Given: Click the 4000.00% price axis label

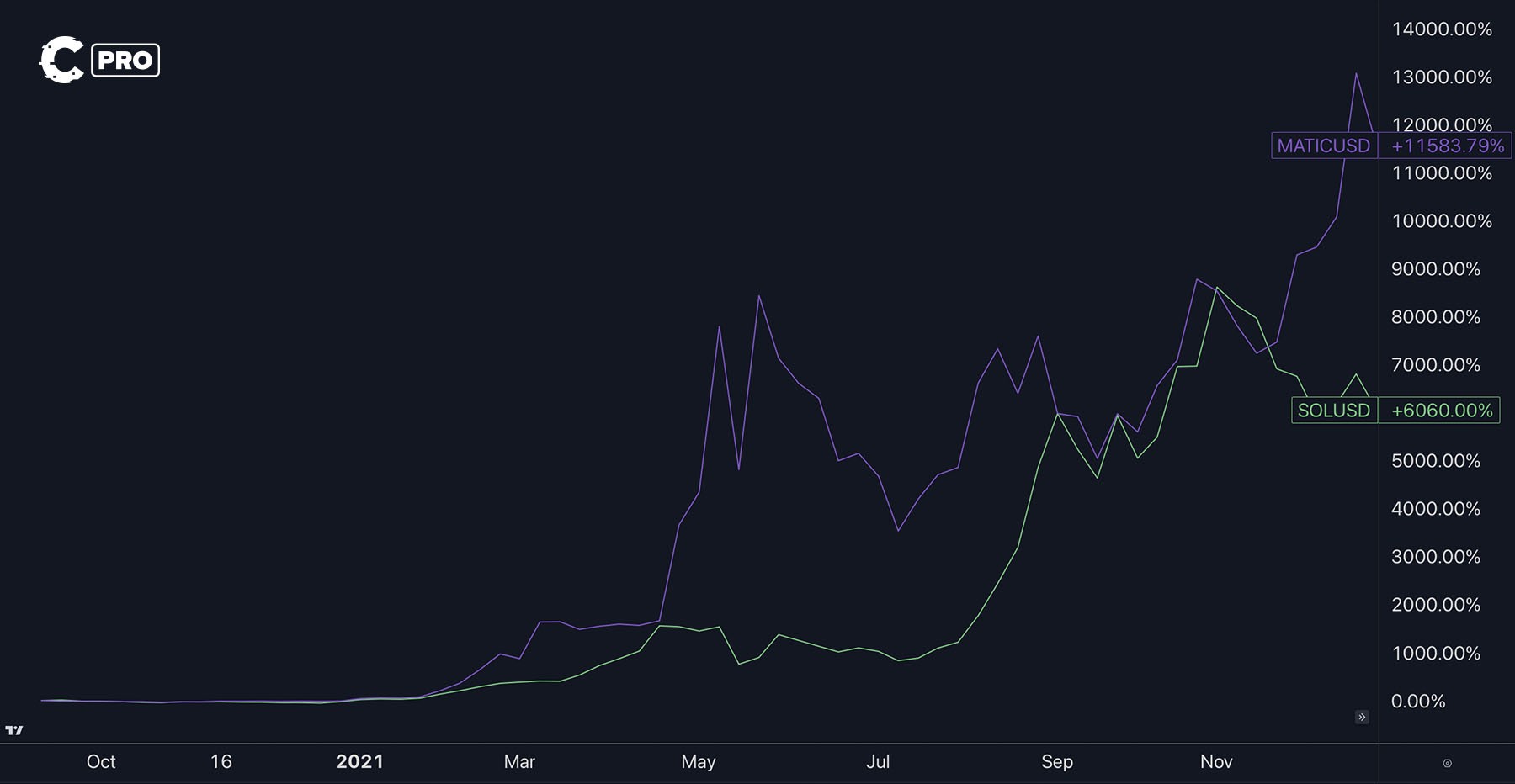Looking at the screenshot, I should [x=1436, y=509].
